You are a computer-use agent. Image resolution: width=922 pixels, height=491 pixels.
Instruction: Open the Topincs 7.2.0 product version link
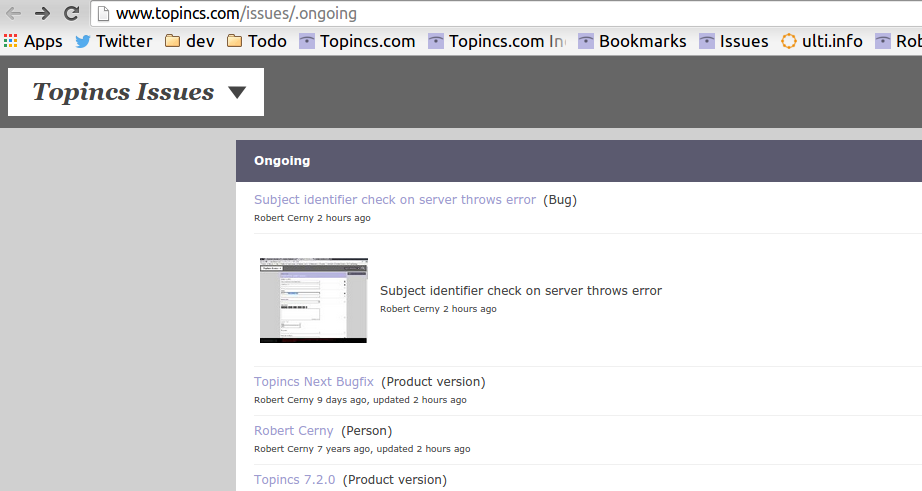coord(294,480)
